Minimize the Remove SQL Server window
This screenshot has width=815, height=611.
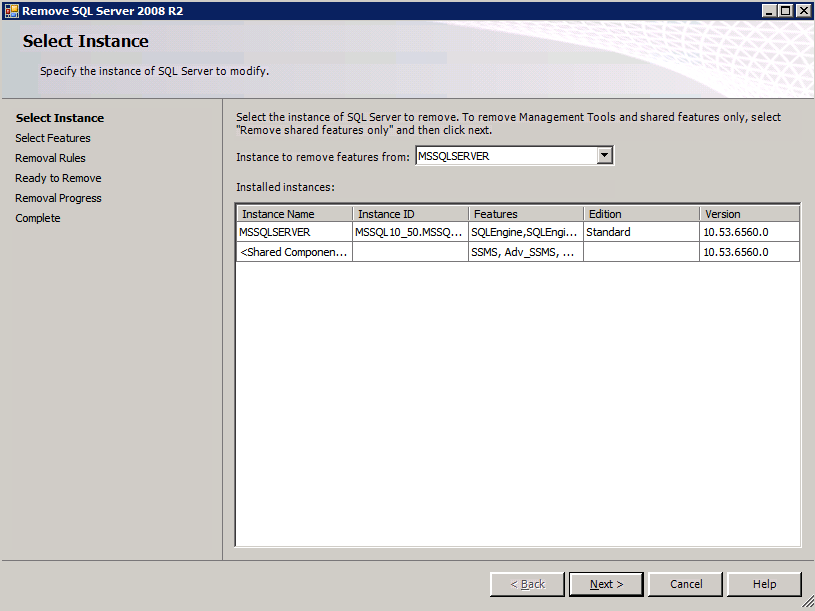tap(770, 10)
